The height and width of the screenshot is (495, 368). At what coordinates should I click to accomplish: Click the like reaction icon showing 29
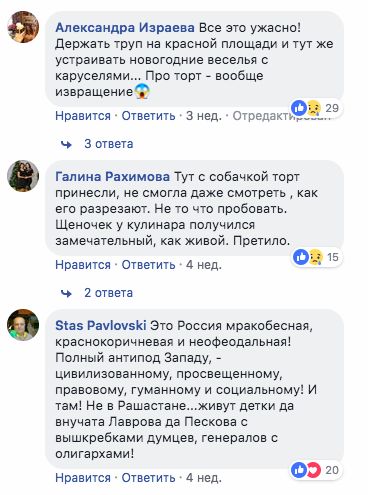click(299, 108)
